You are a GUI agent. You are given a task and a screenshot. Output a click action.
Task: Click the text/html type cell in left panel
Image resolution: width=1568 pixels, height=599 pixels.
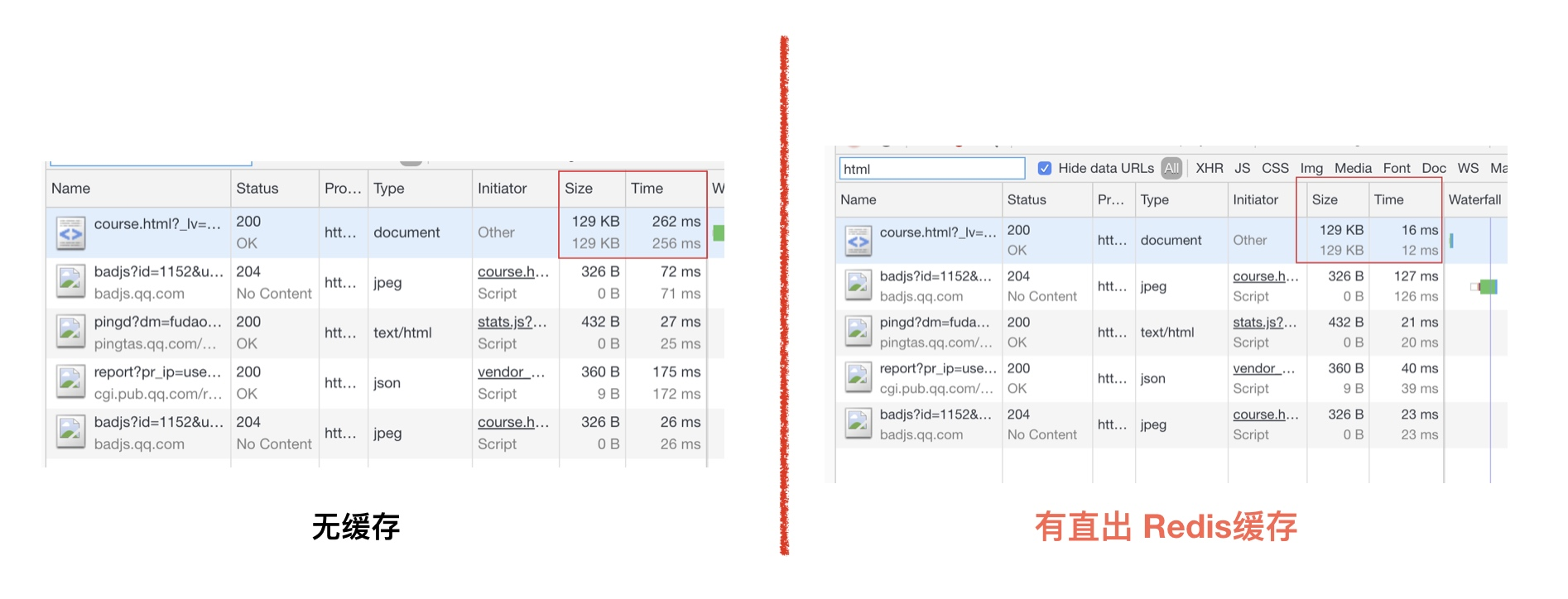coord(402,333)
